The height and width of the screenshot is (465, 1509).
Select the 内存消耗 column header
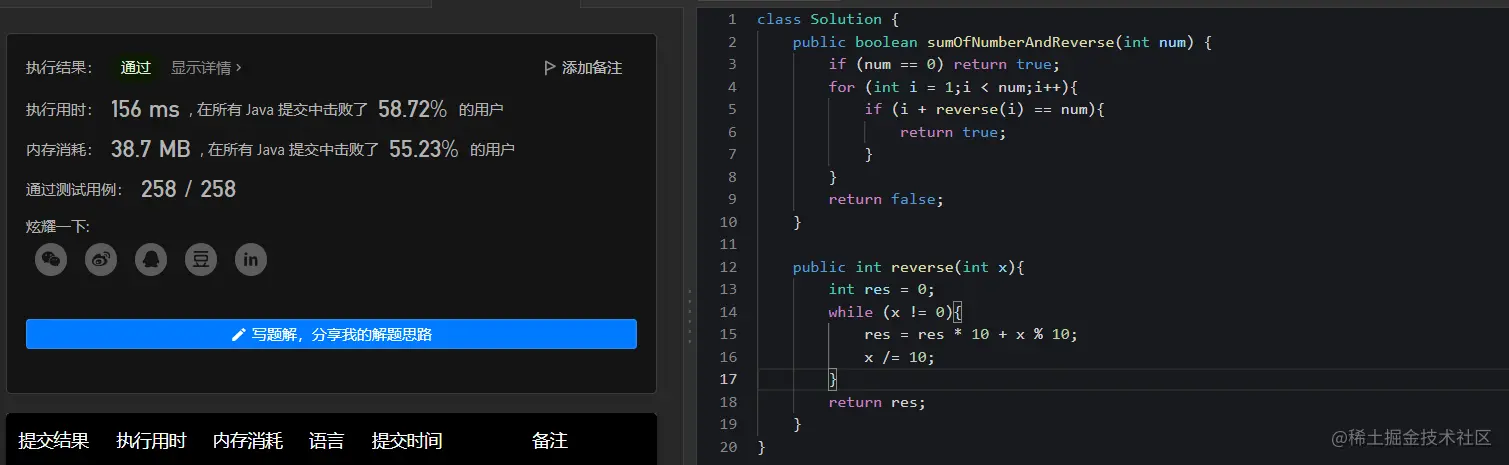248,441
